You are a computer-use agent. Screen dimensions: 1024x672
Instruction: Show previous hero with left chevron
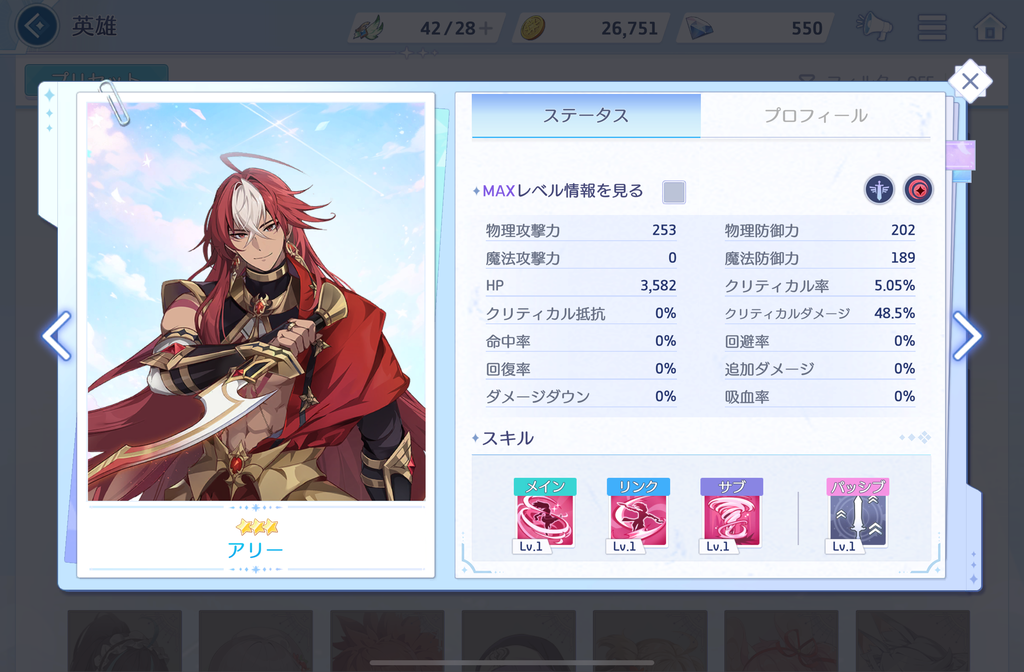[57, 336]
